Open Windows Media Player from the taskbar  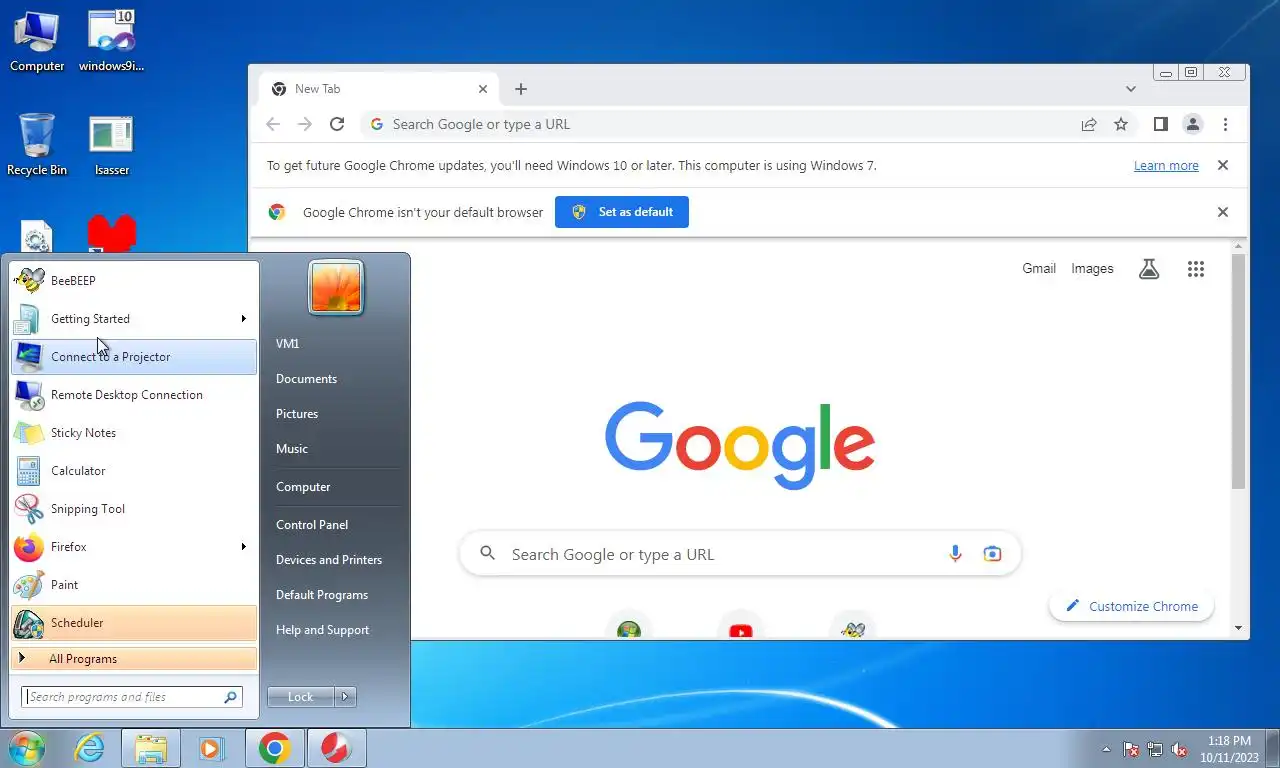pyautogui.click(x=211, y=748)
